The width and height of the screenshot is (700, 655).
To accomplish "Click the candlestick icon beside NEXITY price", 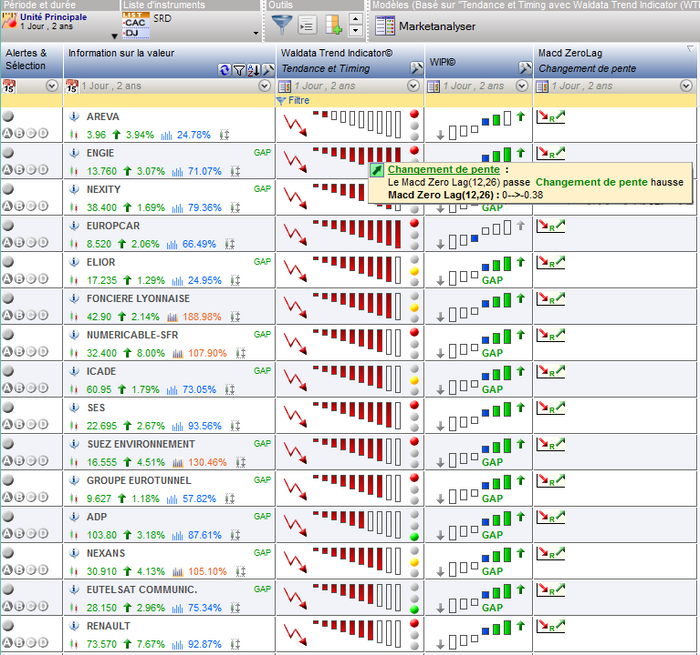I will click(74, 208).
